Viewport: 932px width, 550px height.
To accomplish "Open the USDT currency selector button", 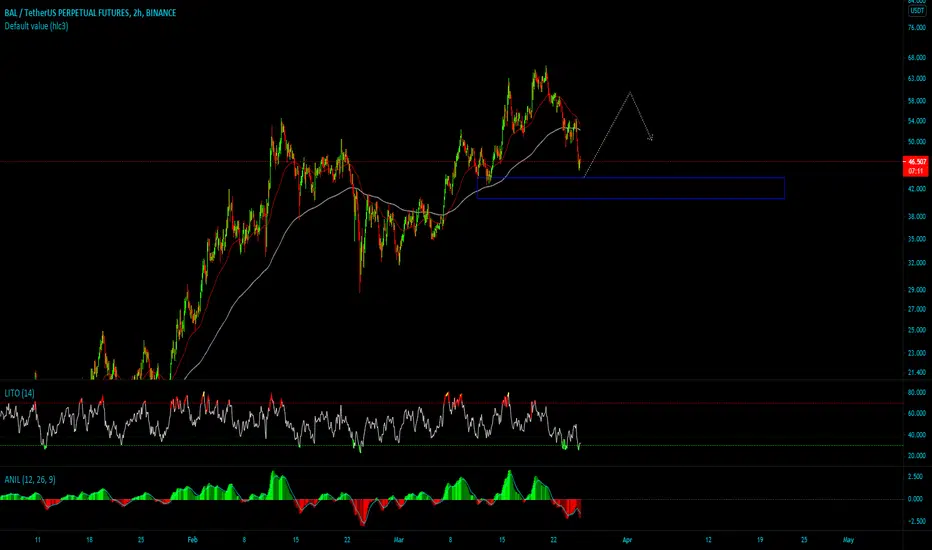I will 917,11.
